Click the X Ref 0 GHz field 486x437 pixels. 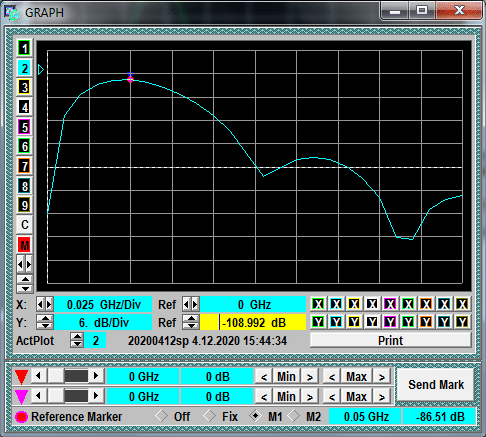tap(253, 304)
